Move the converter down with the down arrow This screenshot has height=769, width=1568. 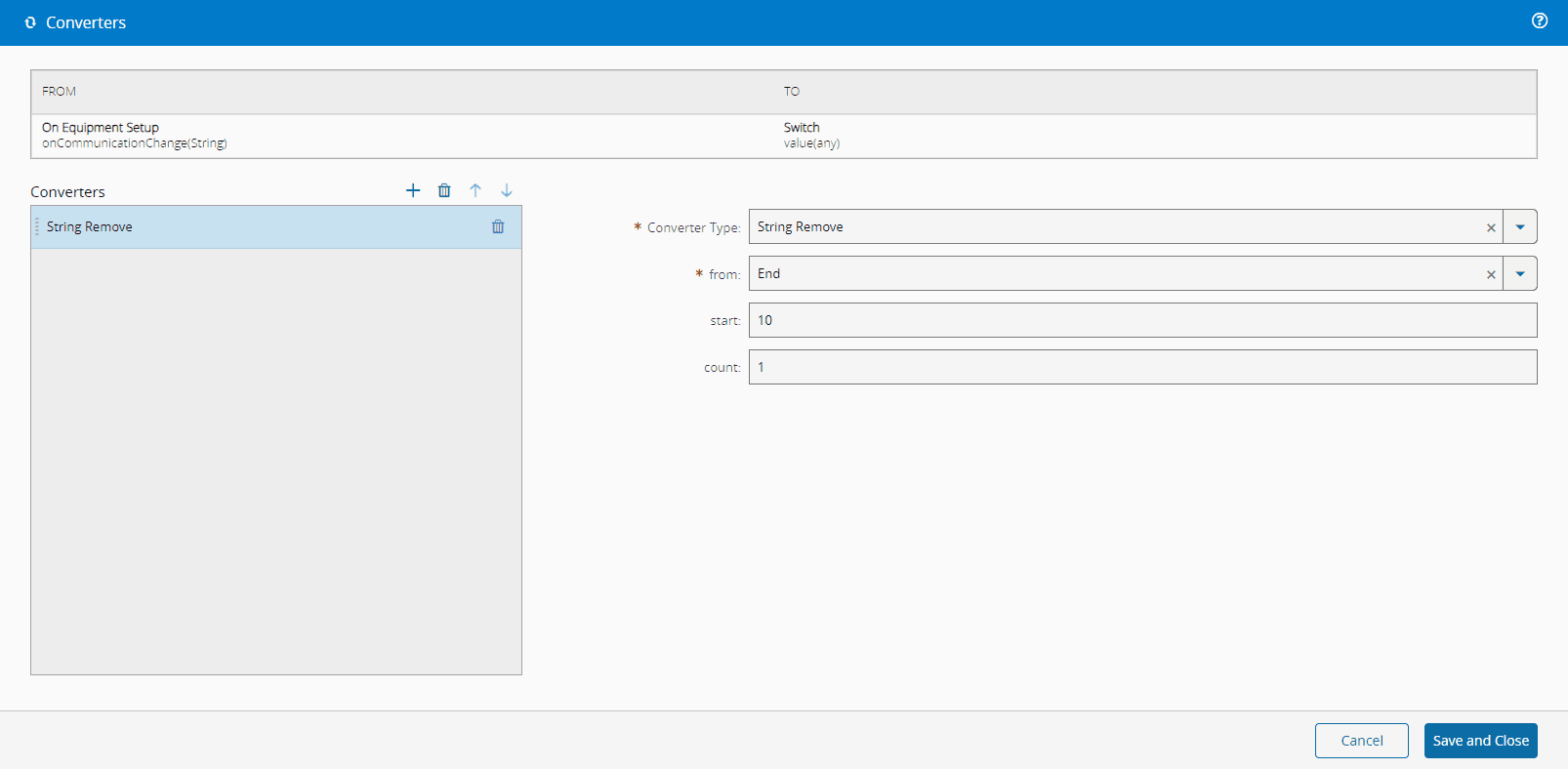click(x=507, y=190)
